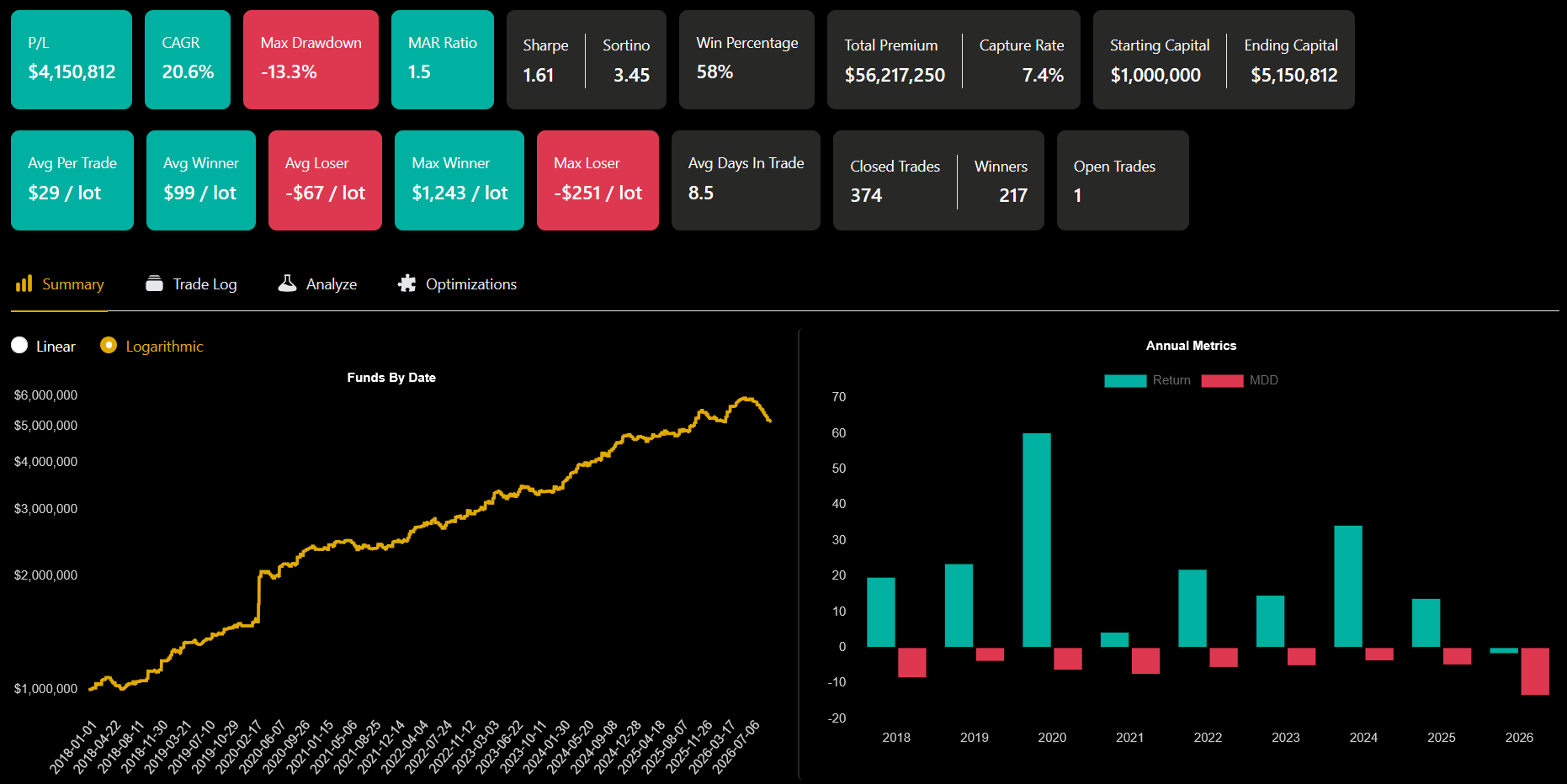Click the Total Premium value $56,217,250
Screen dimensions: 1567x784
pos(895,76)
